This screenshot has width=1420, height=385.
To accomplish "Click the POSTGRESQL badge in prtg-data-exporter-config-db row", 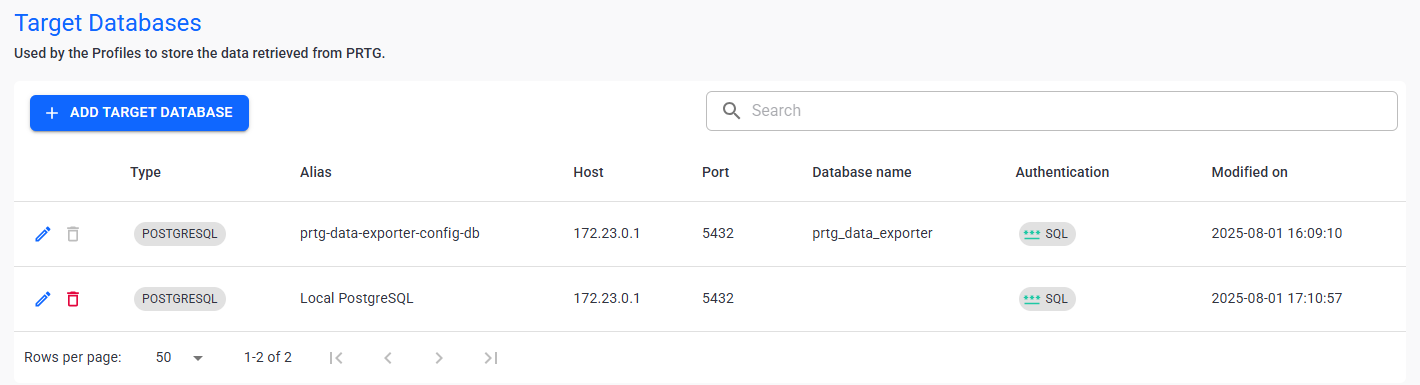I will pos(180,234).
